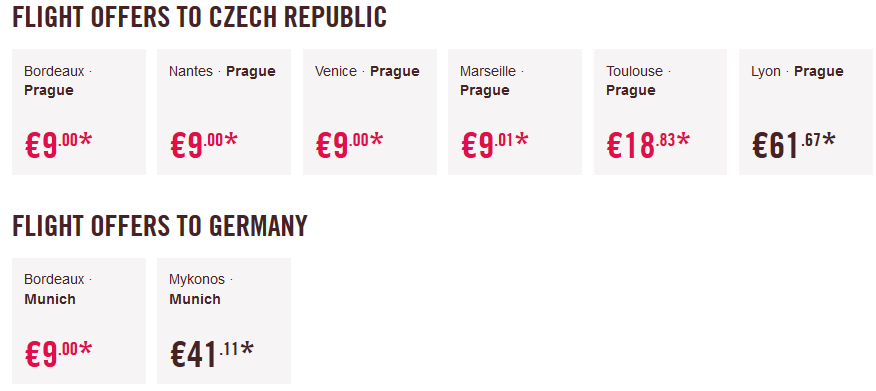The width and height of the screenshot is (876, 391).
Task: Select the Nantes to Prague offer card
Action: click(224, 112)
